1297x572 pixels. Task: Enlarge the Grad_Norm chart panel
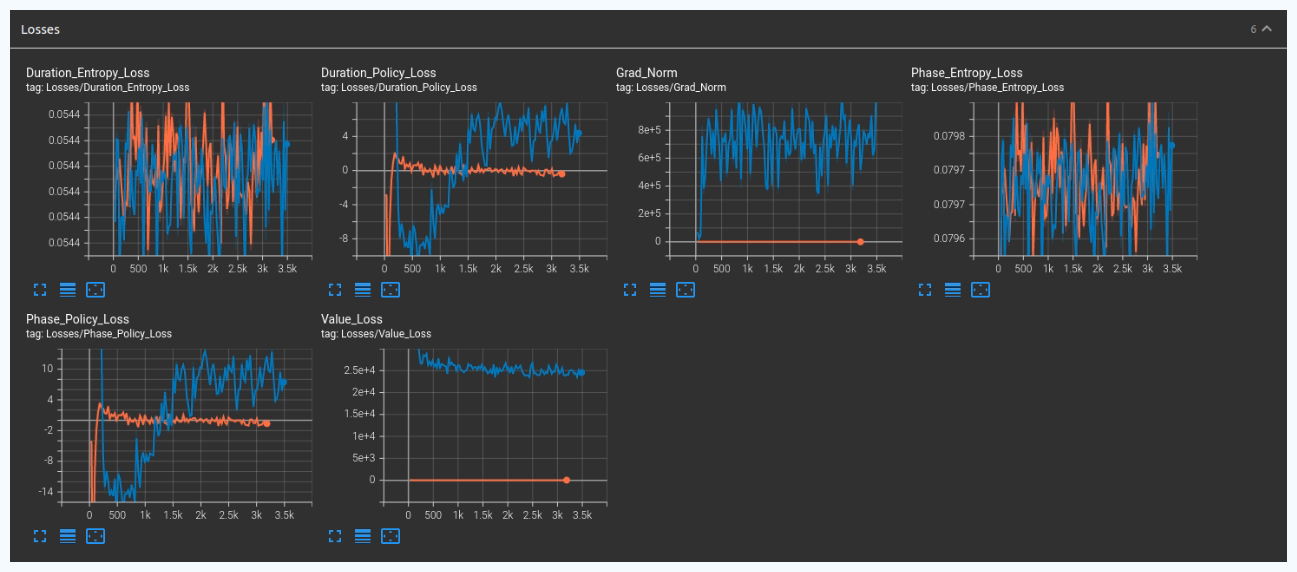click(630, 290)
